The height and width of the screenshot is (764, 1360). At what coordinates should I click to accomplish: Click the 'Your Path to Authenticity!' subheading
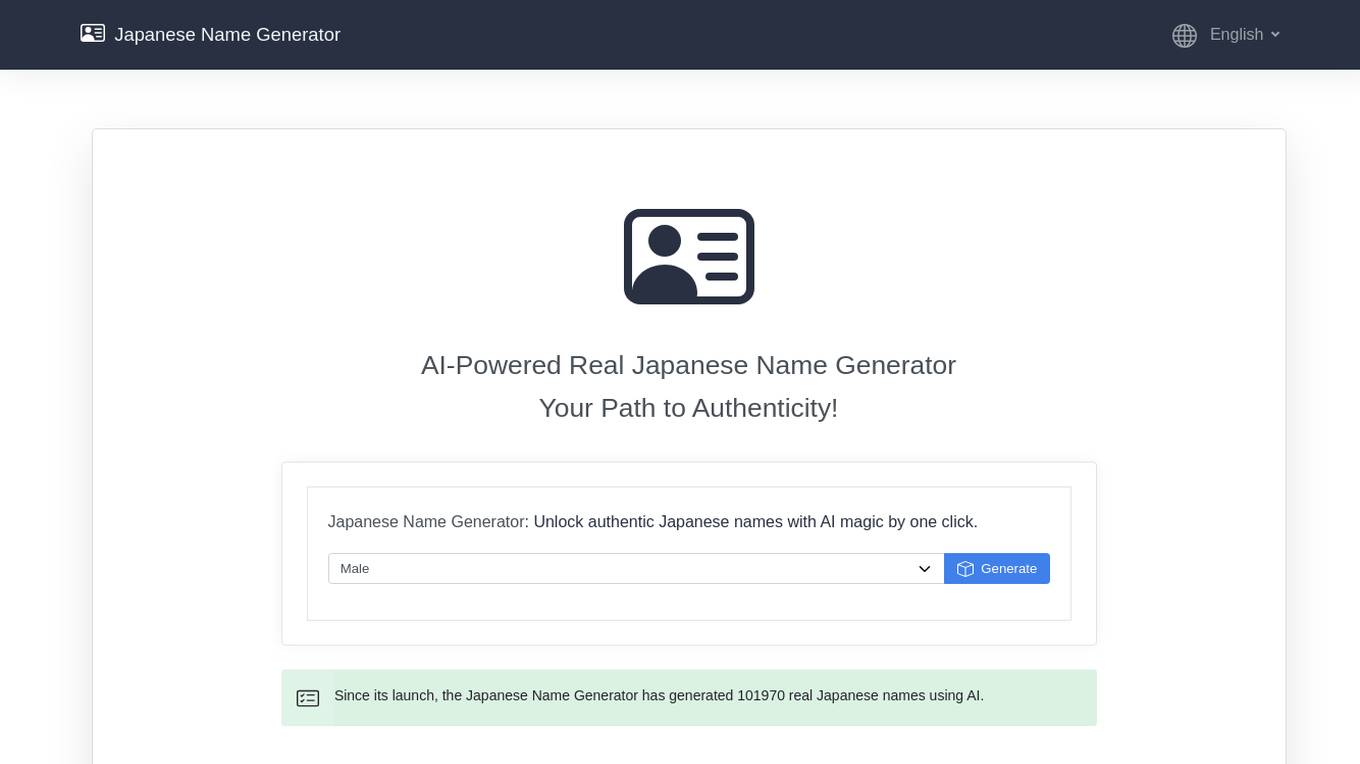click(x=688, y=408)
